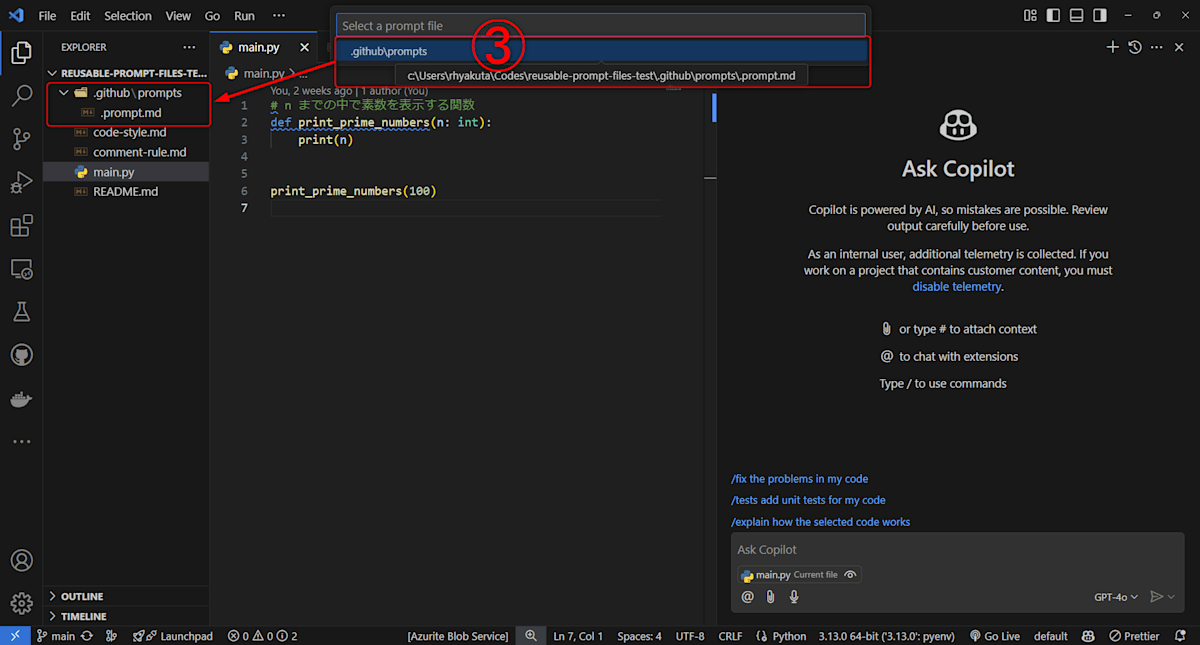The image size is (1200, 645).
Task: Collapse the .github\prompts folder
Action: (x=127, y=93)
